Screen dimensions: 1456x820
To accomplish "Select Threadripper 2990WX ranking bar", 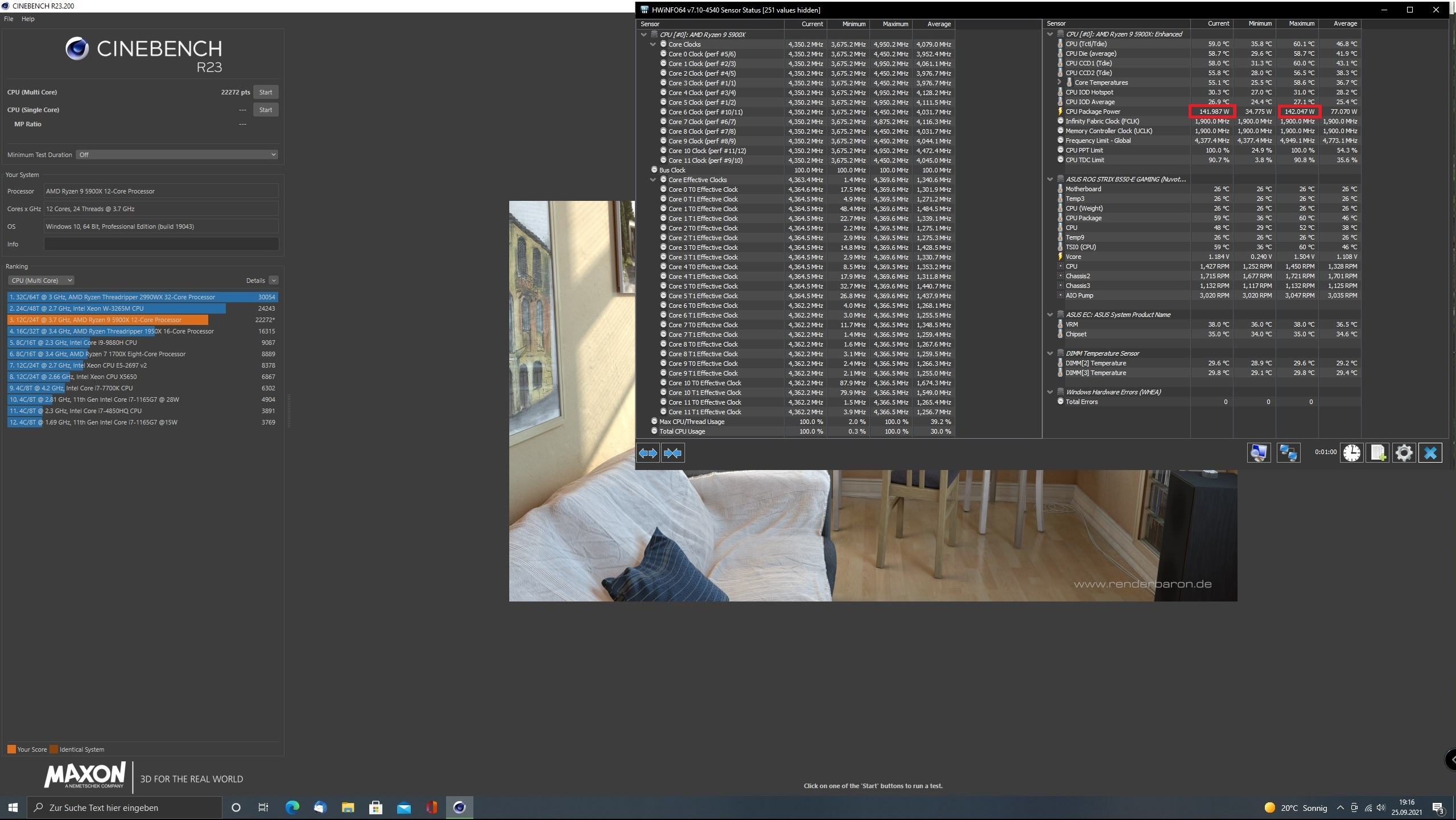I will (x=142, y=297).
